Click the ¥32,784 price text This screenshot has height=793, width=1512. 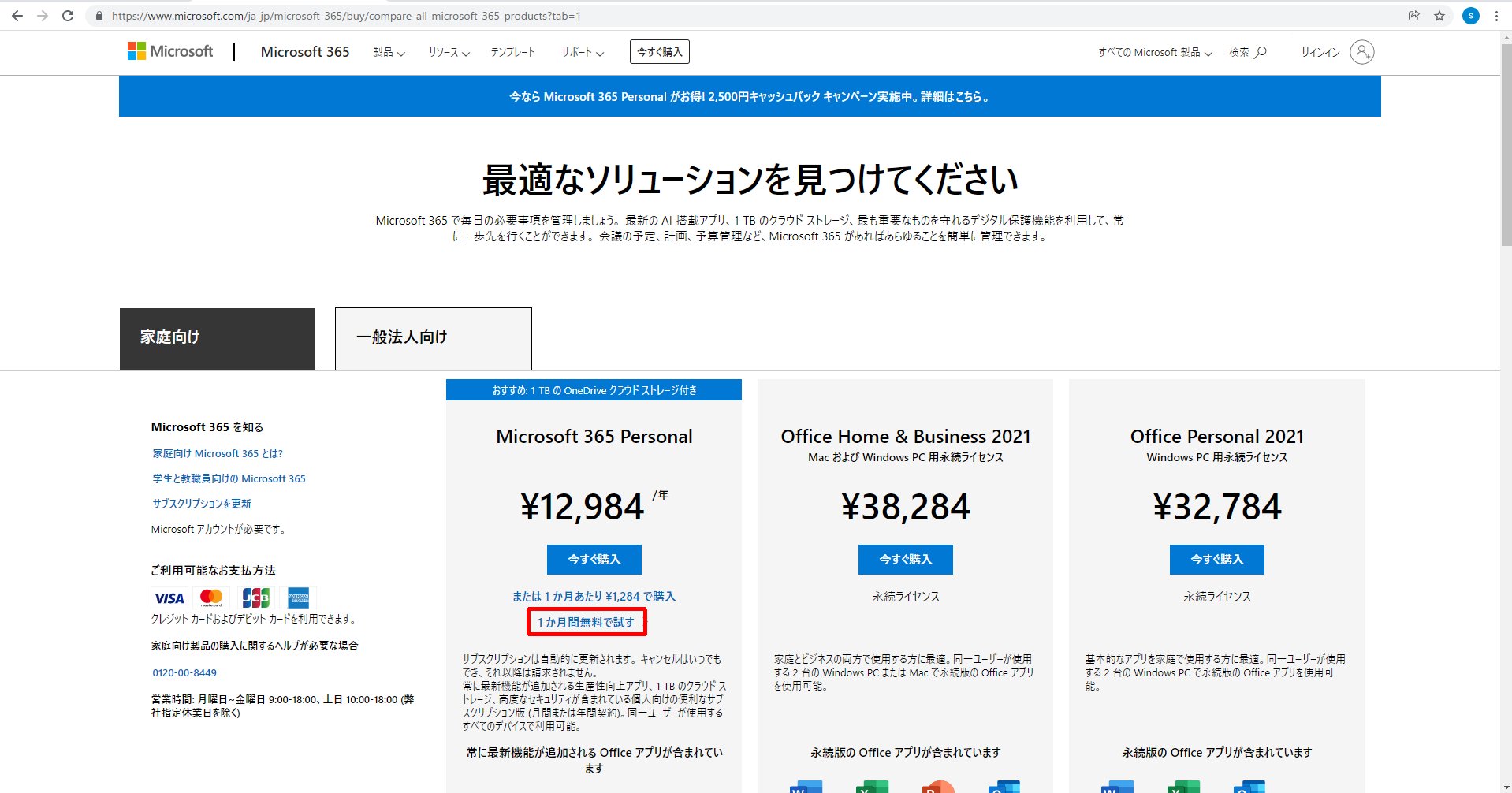tap(1217, 507)
